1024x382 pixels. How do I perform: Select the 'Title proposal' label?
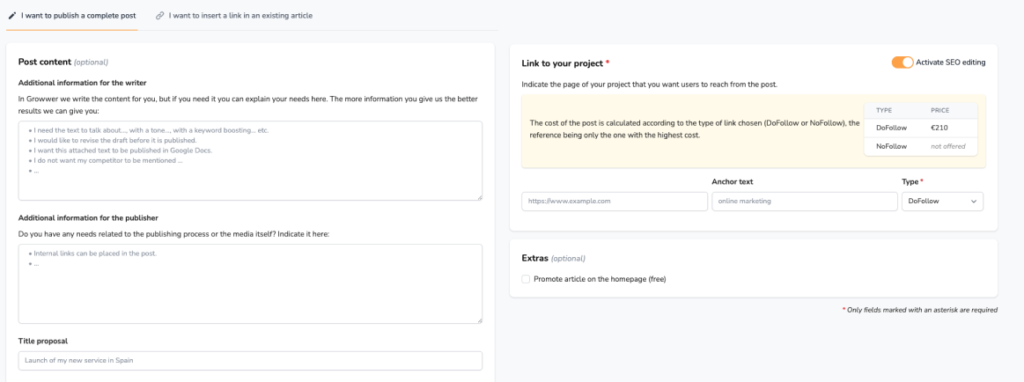pyautogui.click(x=43, y=341)
